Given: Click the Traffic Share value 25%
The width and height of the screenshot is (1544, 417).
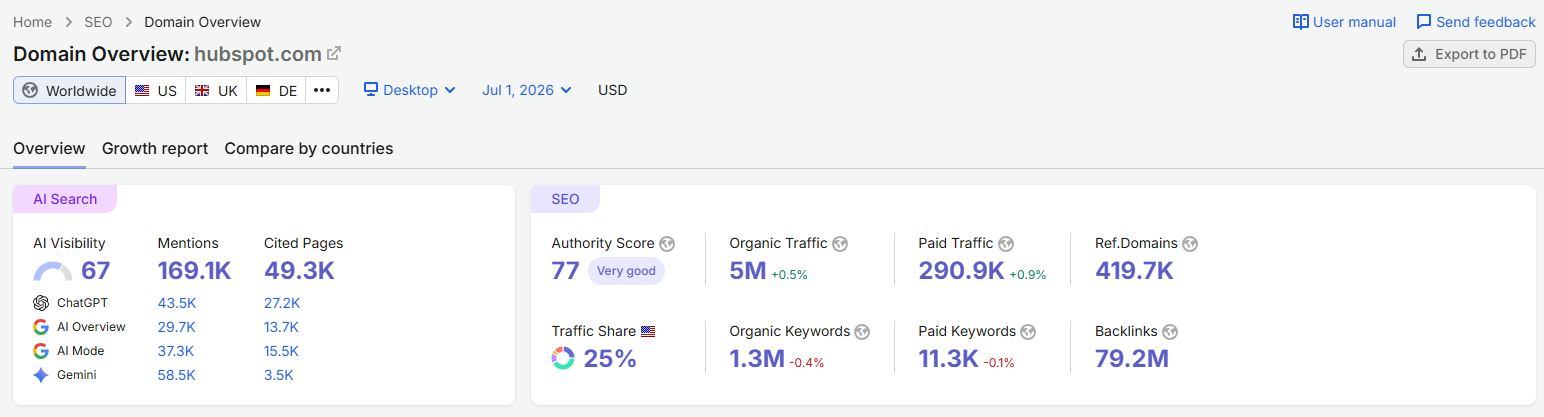Looking at the screenshot, I should tap(610, 358).
